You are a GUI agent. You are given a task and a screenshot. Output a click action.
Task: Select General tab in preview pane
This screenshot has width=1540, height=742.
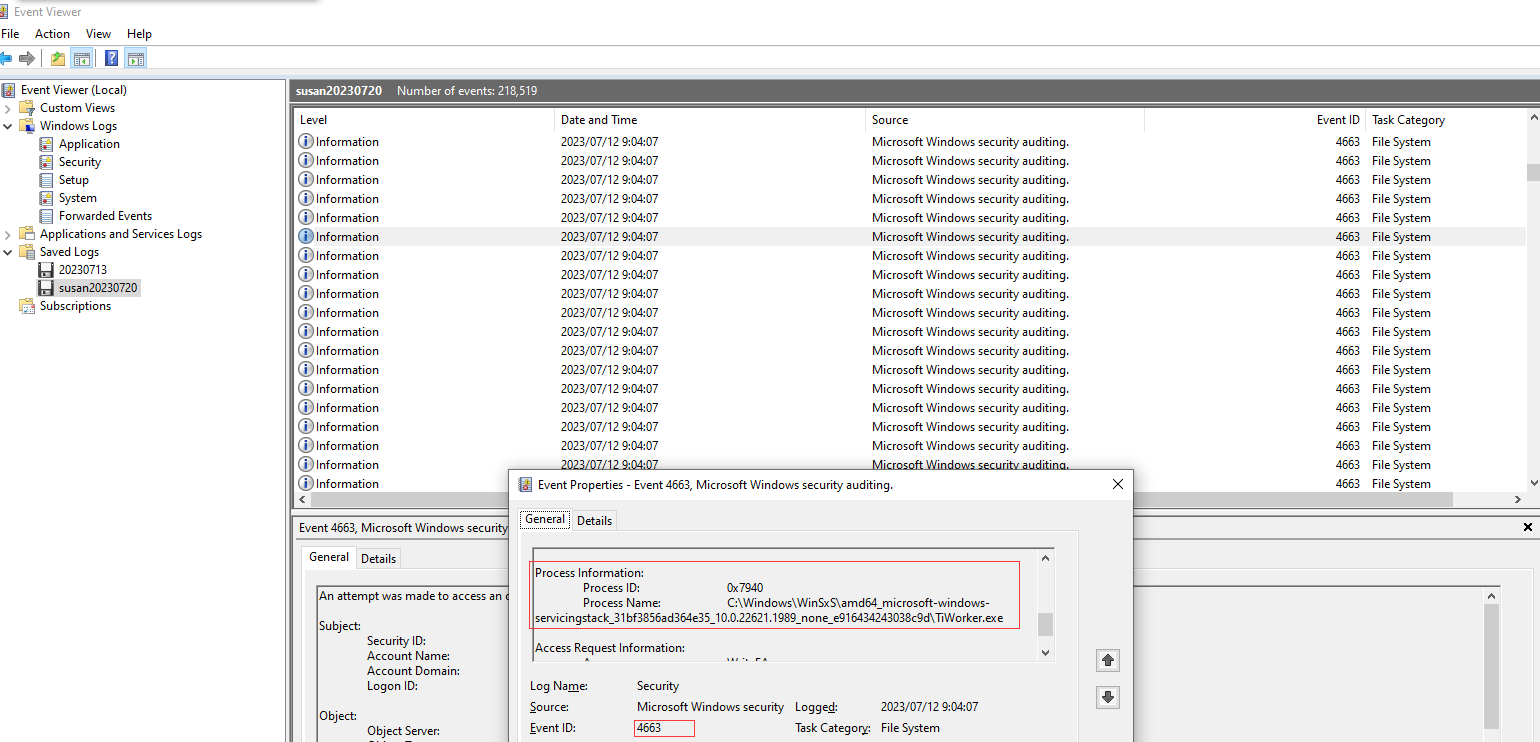tap(329, 557)
